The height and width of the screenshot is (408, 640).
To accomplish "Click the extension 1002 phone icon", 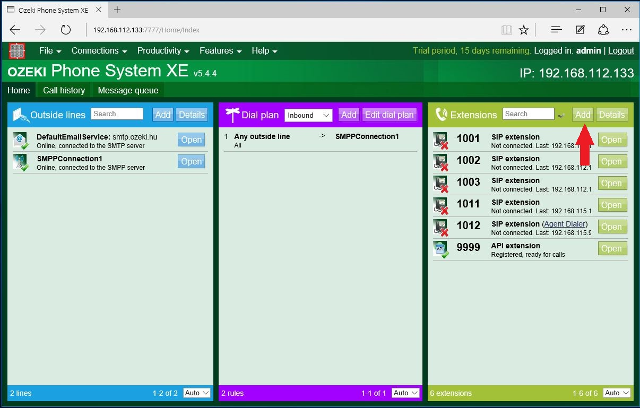I will click(x=440, y=162).
